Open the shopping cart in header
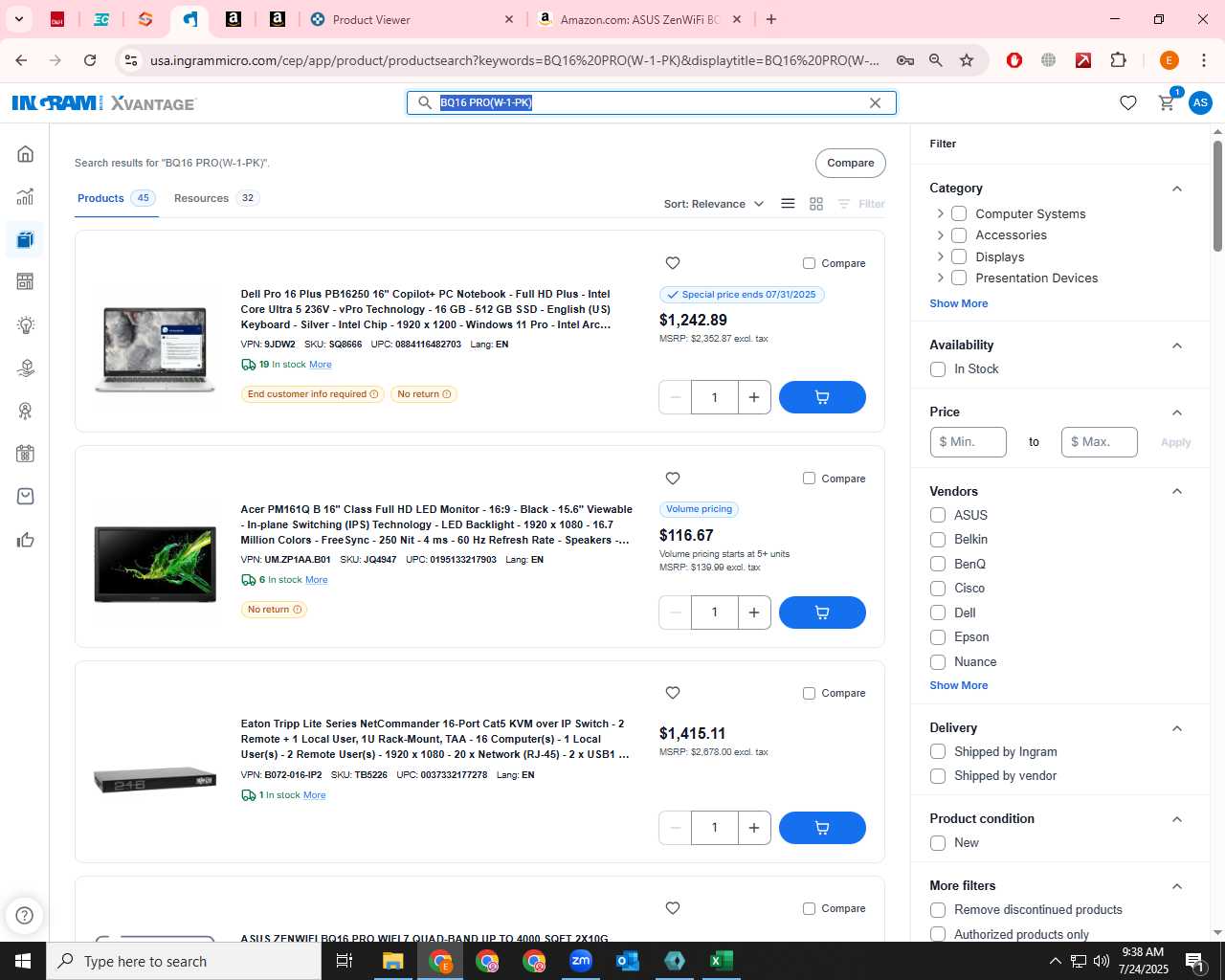Viewport: 1225px width, 980px height. (1167, 102)
